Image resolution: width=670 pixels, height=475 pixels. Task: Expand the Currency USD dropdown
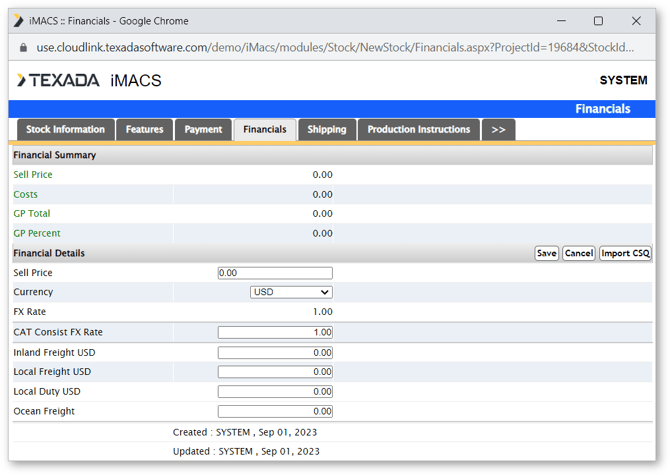(x=291, y=292)
